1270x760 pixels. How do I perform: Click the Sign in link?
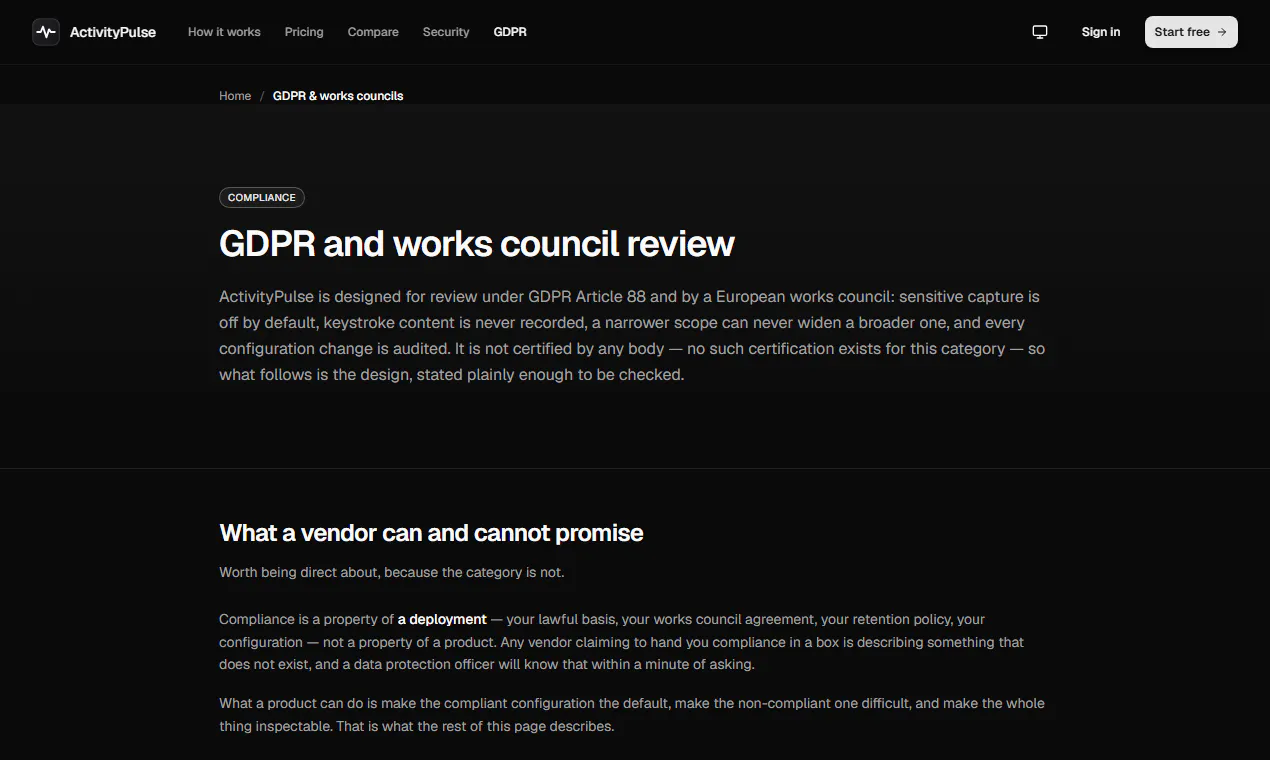1101,32
